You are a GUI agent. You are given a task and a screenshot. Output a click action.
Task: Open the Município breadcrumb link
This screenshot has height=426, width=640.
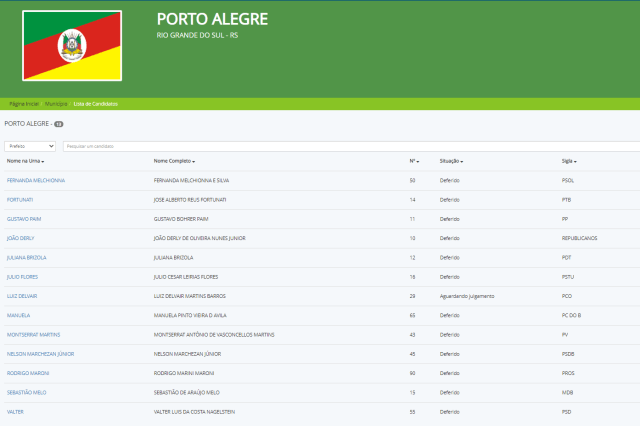click(x=56, y=104)
